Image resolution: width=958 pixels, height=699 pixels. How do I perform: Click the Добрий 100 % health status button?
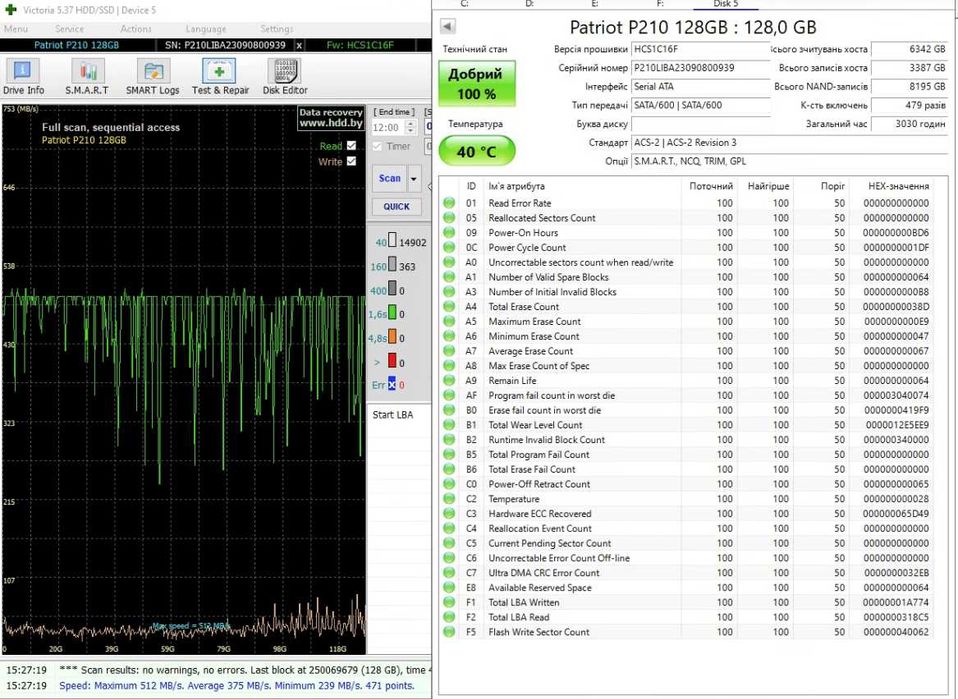coord(477,84)
